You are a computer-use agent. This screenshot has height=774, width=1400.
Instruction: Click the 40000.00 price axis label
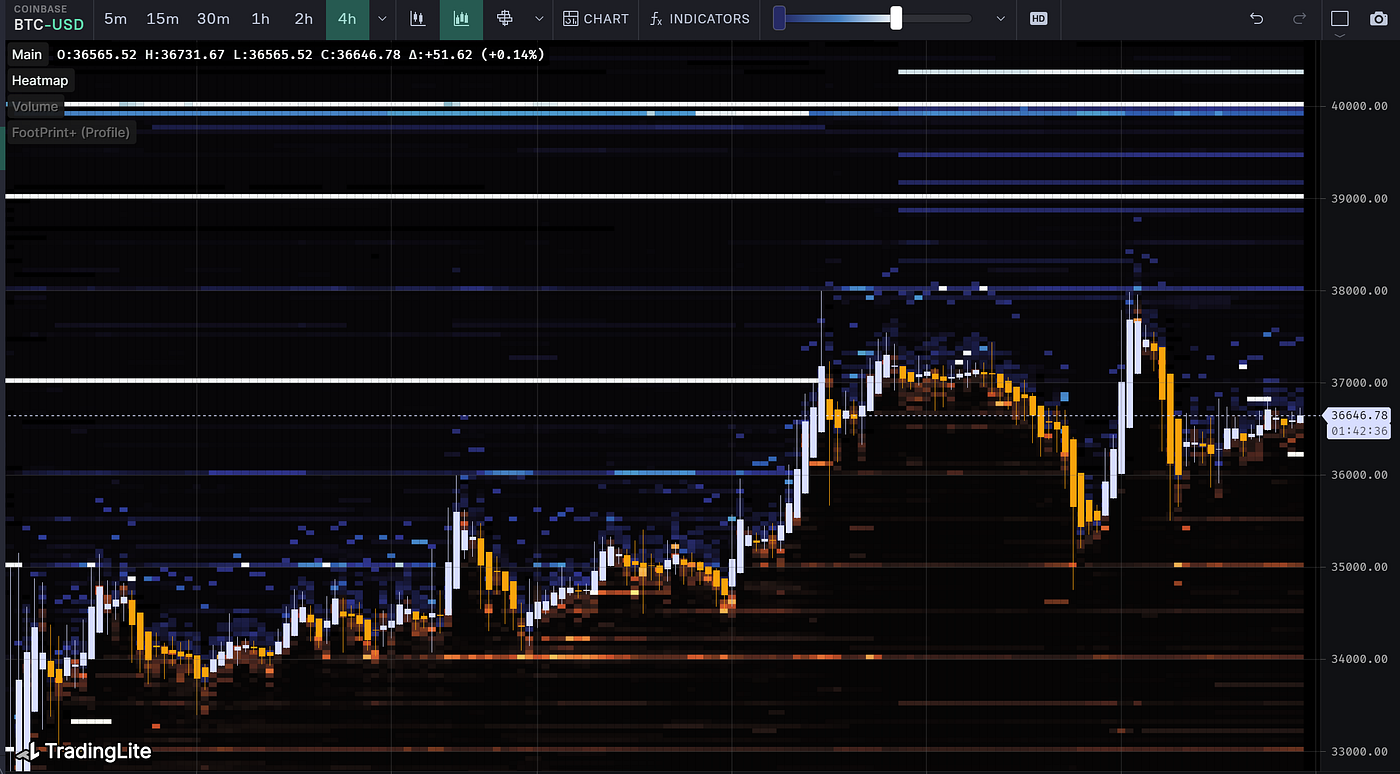(1358, 106)
